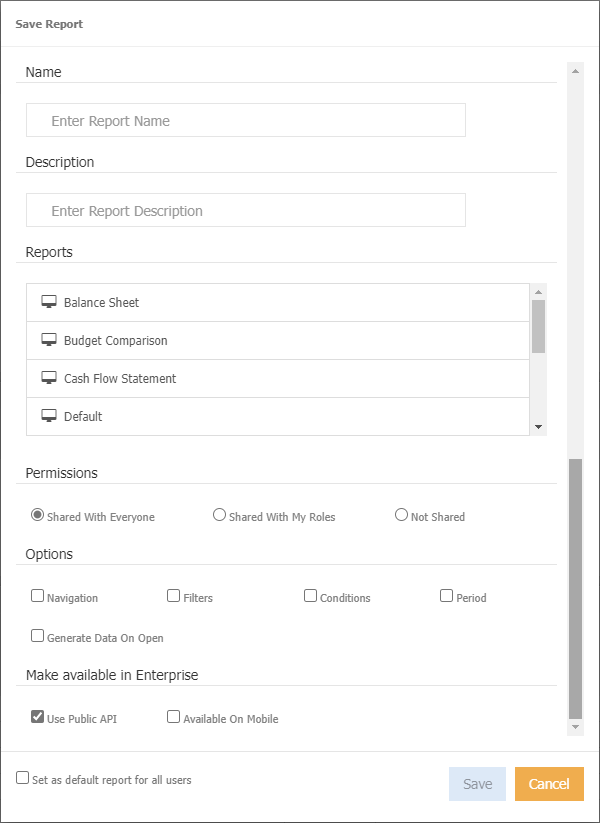Image resolution: width=600 pixels, height=823 pixels.
Task: Enable Generate Data On Open
Action: 37,635
